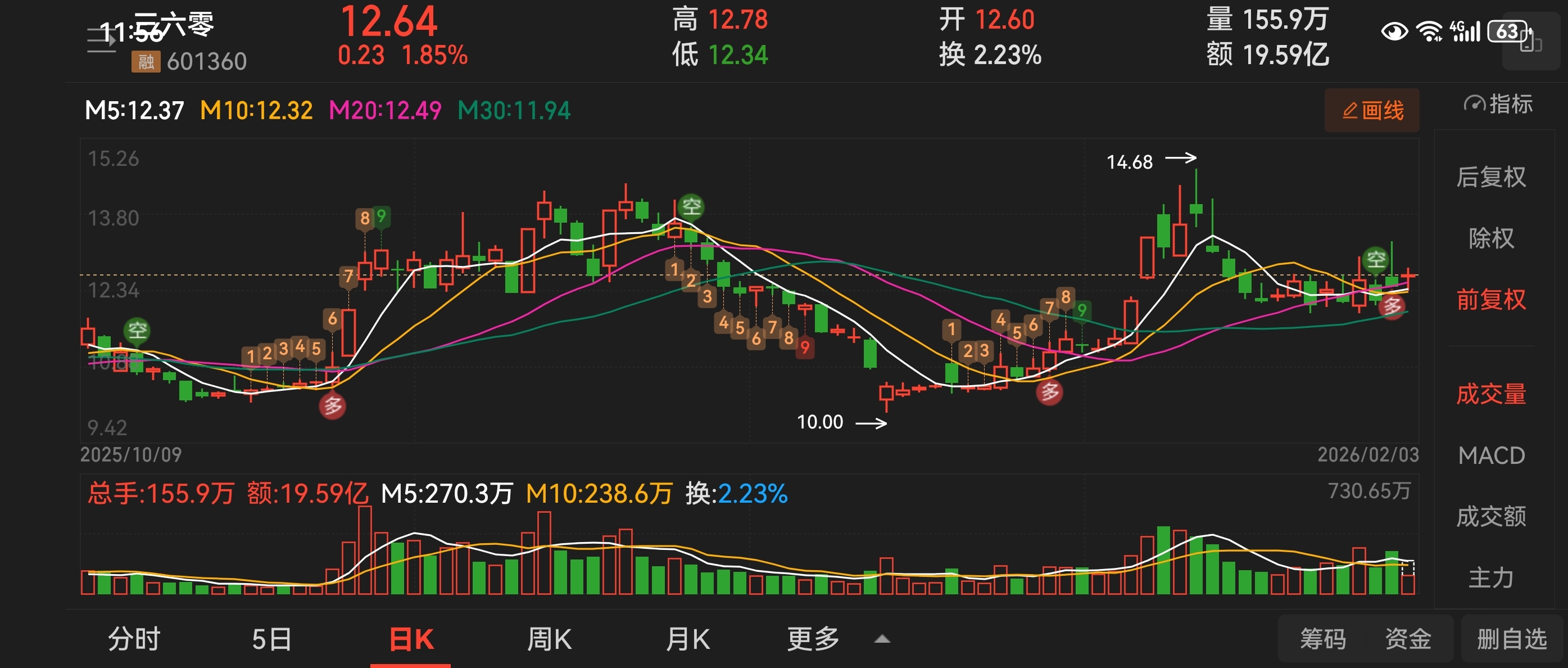Image resolution: width=1568 pixels, height=668 pixels.
Task: Click the up-triangle beside 更多
Action: pyautogui.click(x=882, y=639)
